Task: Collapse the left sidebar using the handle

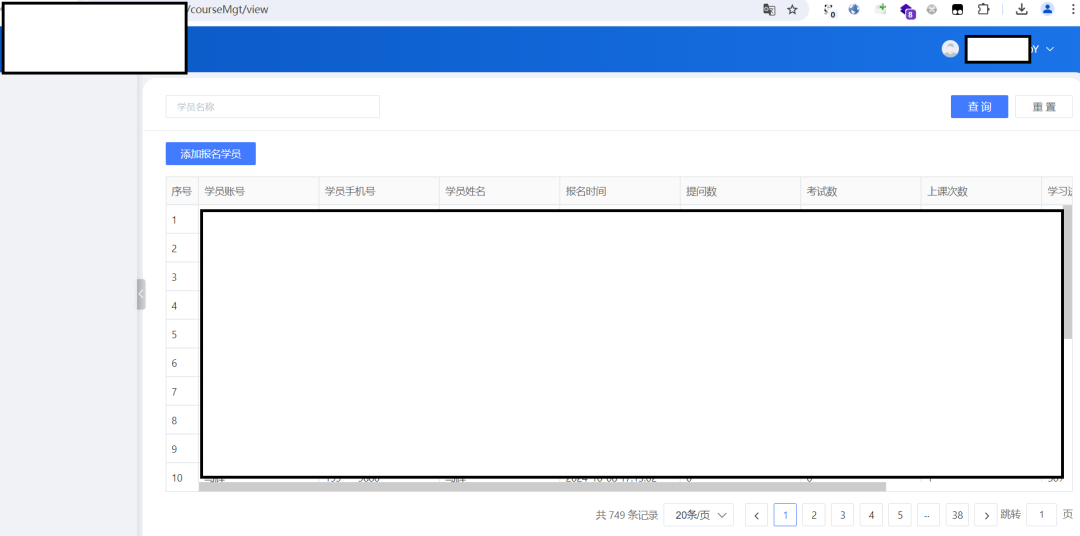Action: coord(141,294)
